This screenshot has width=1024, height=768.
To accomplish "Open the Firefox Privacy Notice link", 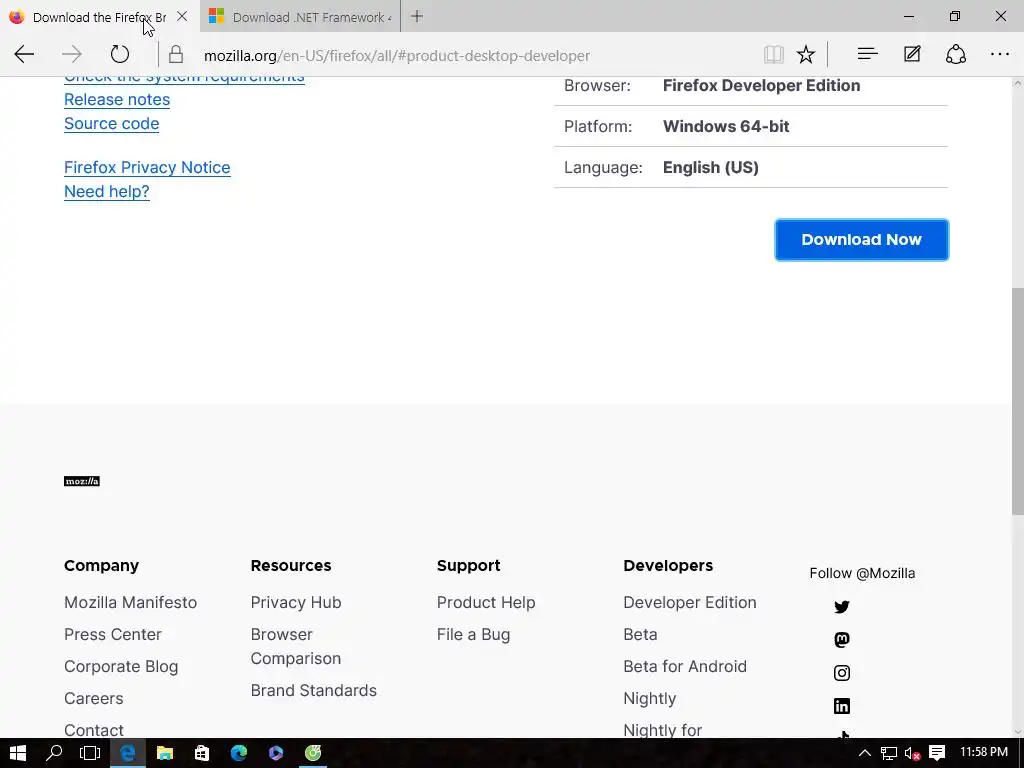I will (x=147, y=168).
